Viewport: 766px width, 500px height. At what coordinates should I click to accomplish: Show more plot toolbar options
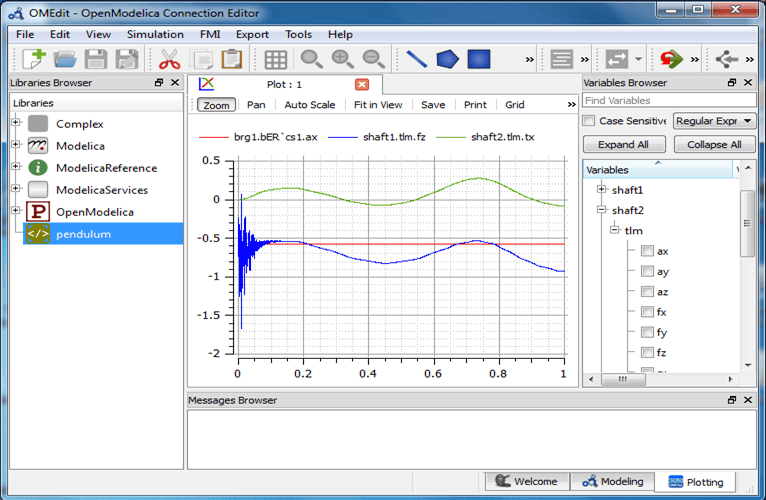coord(572,105)
